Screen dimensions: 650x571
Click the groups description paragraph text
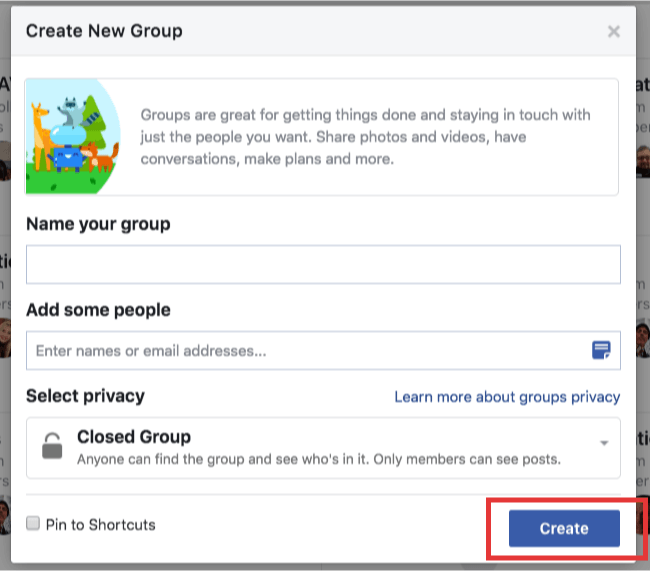[365, 137]
